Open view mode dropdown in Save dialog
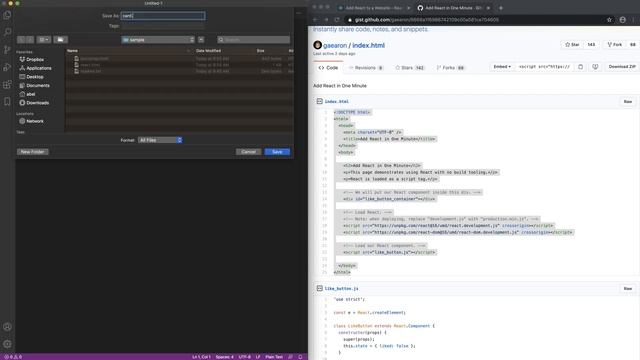 44,40
